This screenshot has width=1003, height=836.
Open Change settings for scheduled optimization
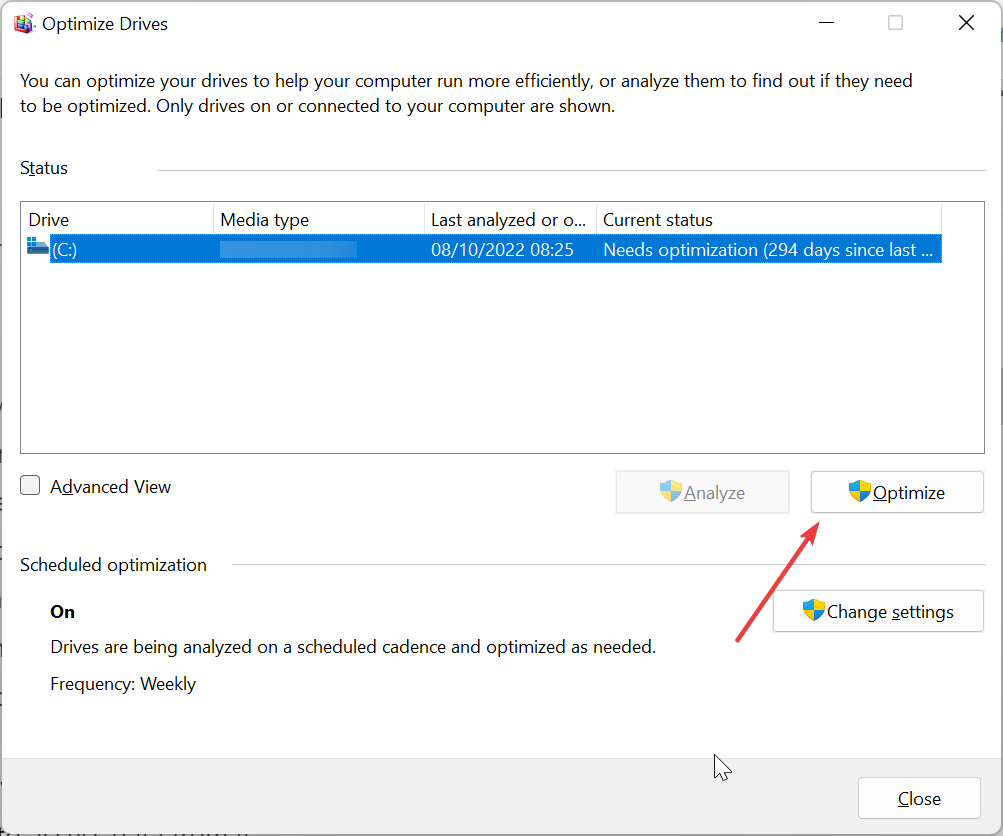pyautogui.click(x=878, y=611)
